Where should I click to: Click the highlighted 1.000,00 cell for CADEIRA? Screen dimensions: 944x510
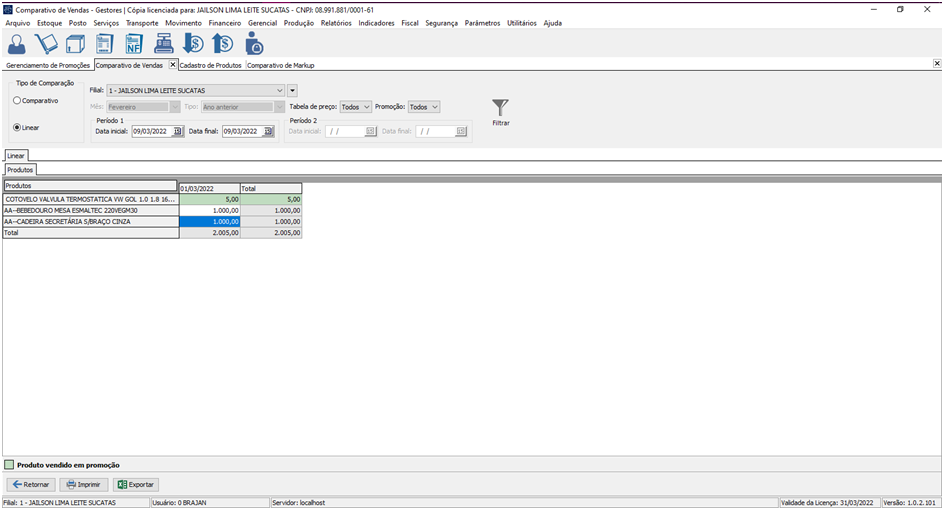(210, 222)
